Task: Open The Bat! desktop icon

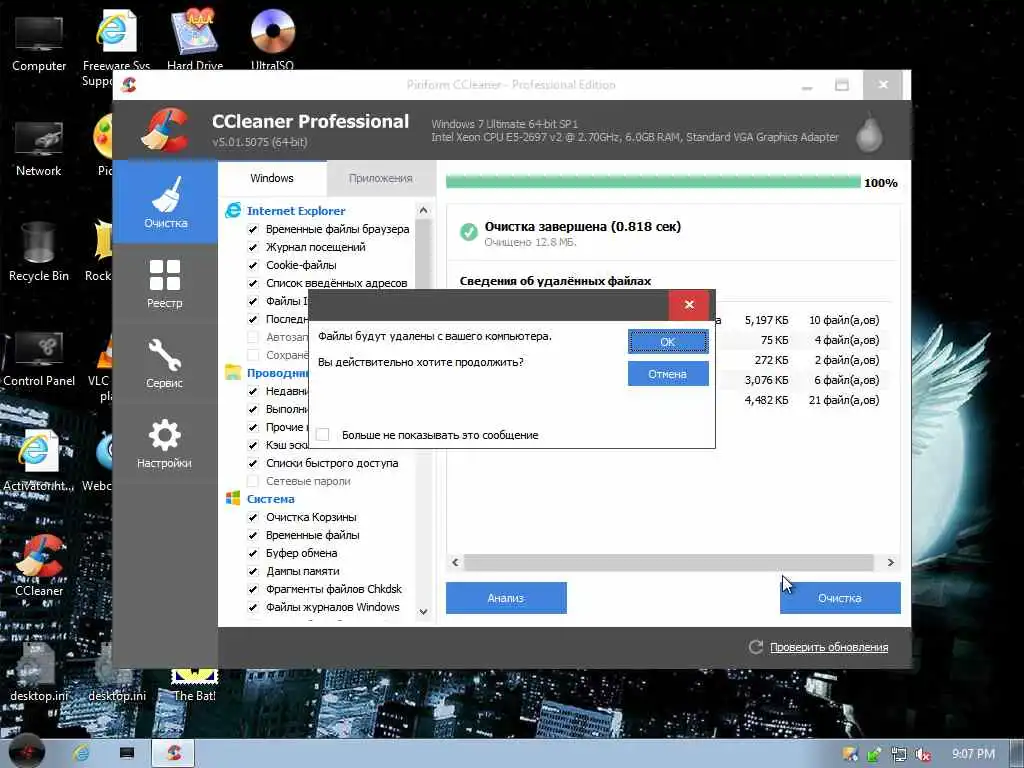Action: click(194, 686)
